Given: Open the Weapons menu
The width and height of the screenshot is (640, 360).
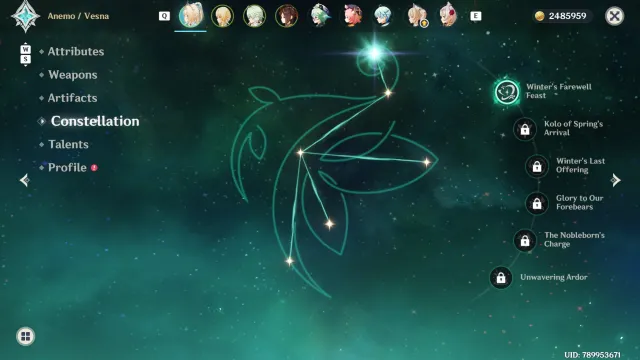Looking at the screenshot, I should (x=73, y=75).
